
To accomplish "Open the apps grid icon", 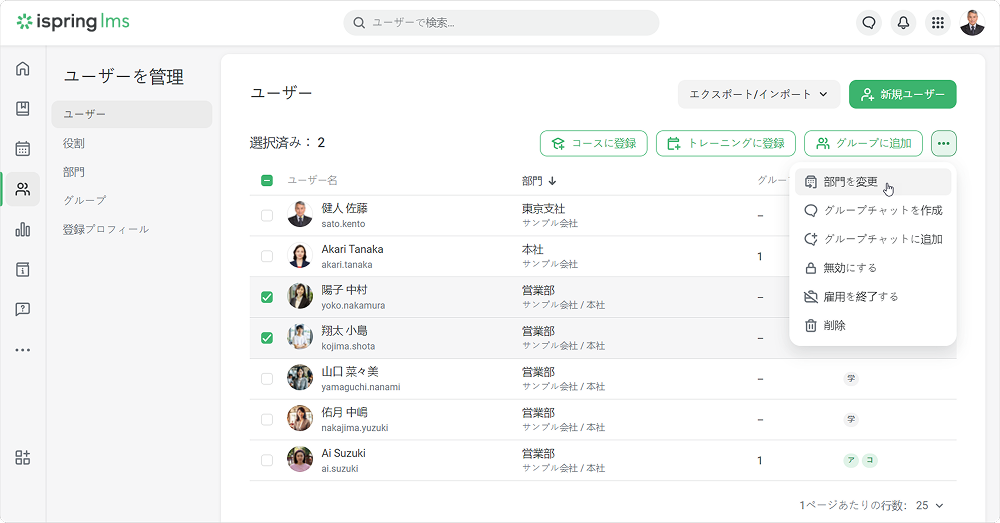I will click(x=937, y=23).
